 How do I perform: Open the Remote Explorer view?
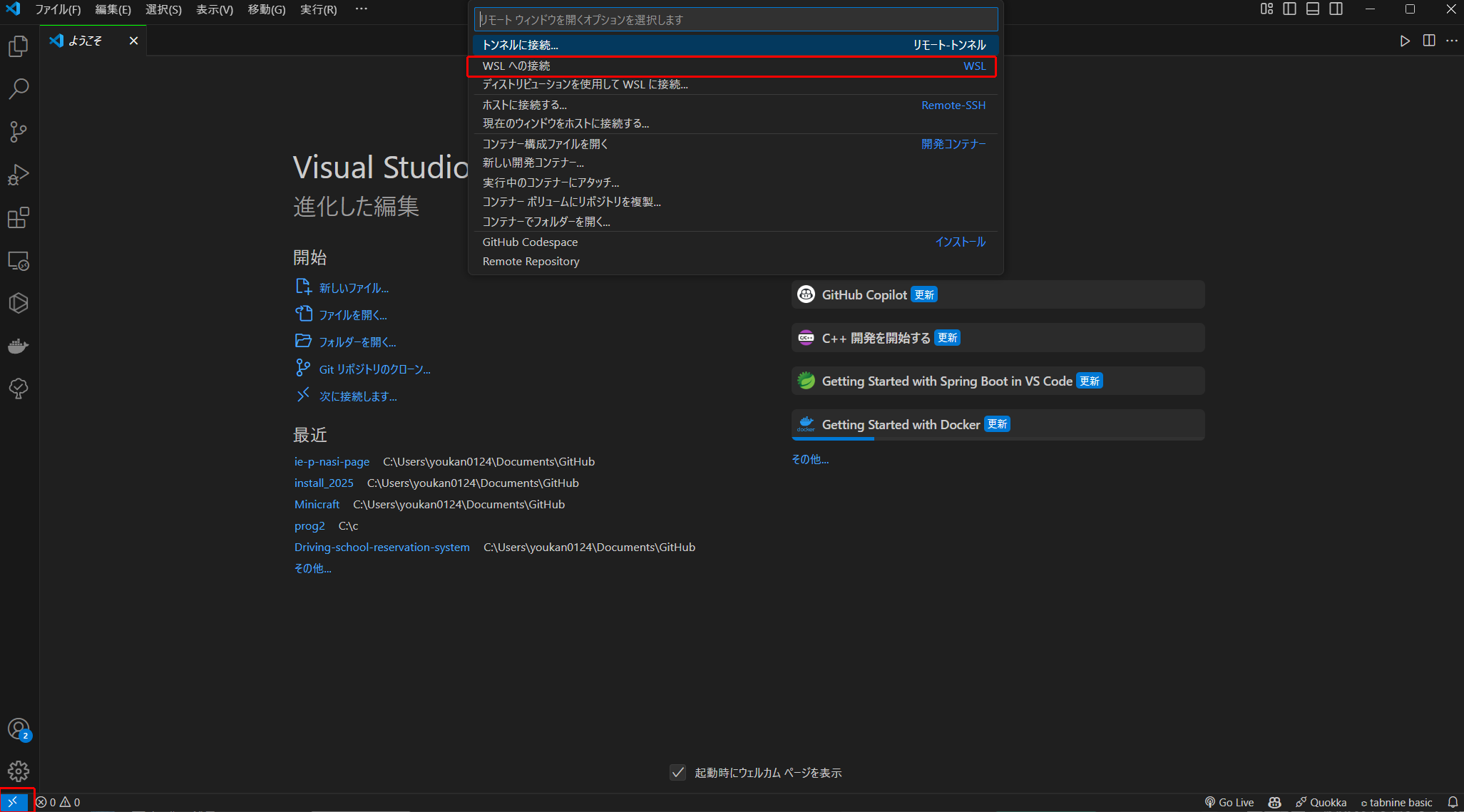pos(19,261)
